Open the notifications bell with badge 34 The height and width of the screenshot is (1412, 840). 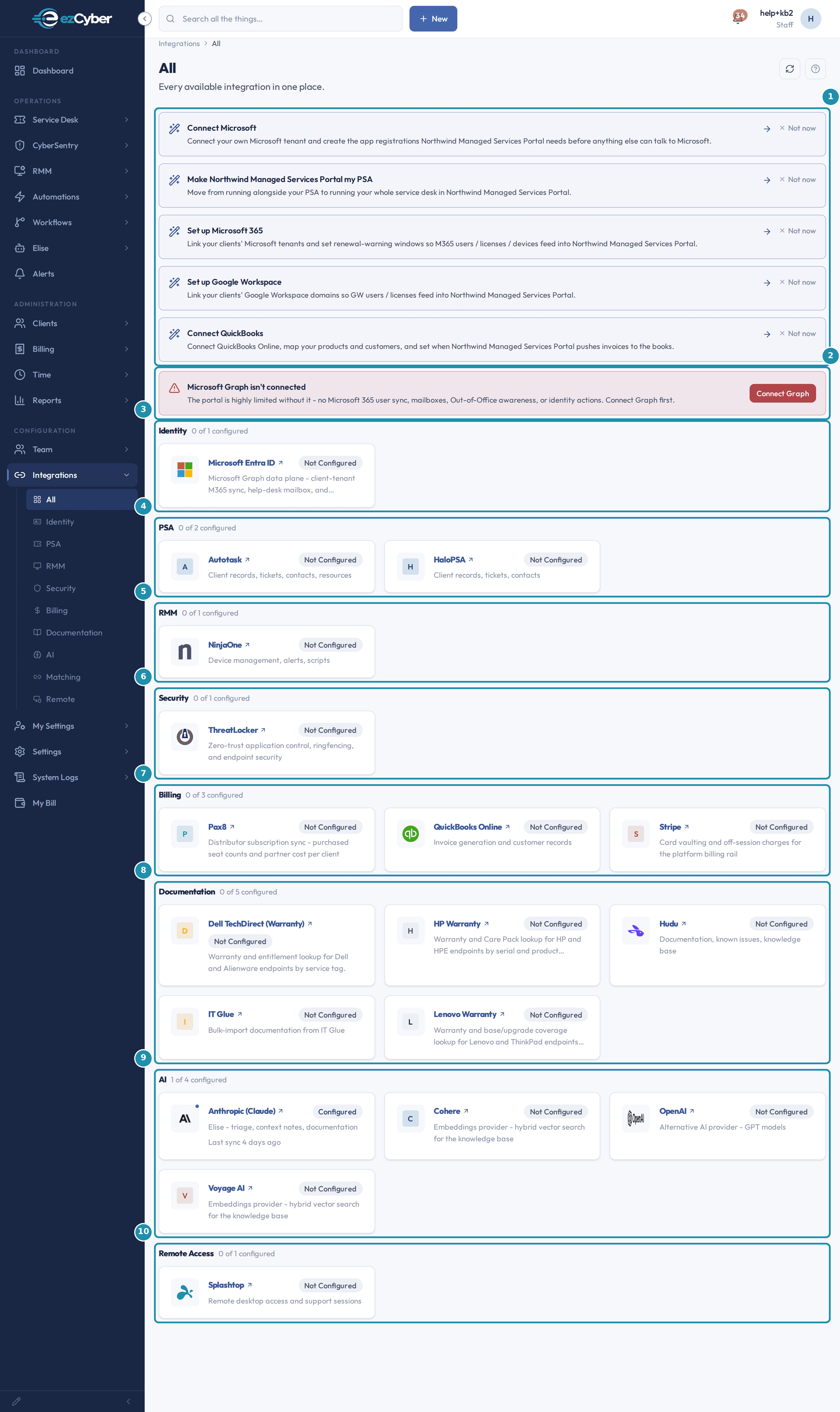(738, 18)
